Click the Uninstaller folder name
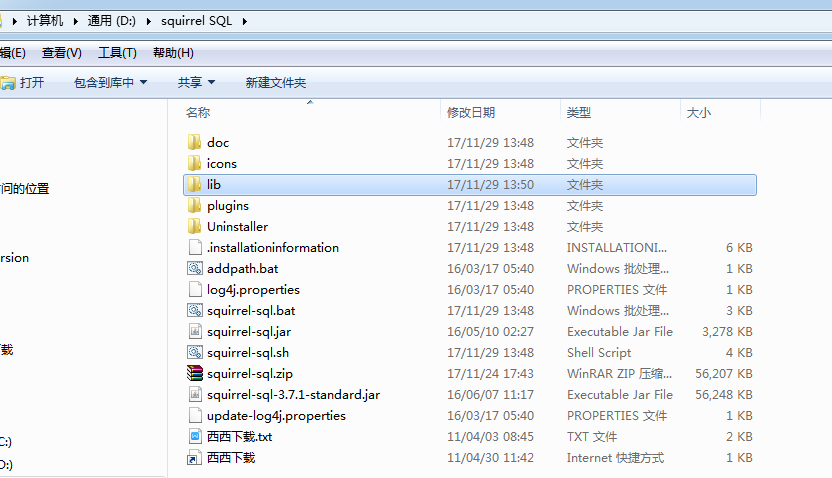This screenshot has height=478, width=832. [237, 227]
